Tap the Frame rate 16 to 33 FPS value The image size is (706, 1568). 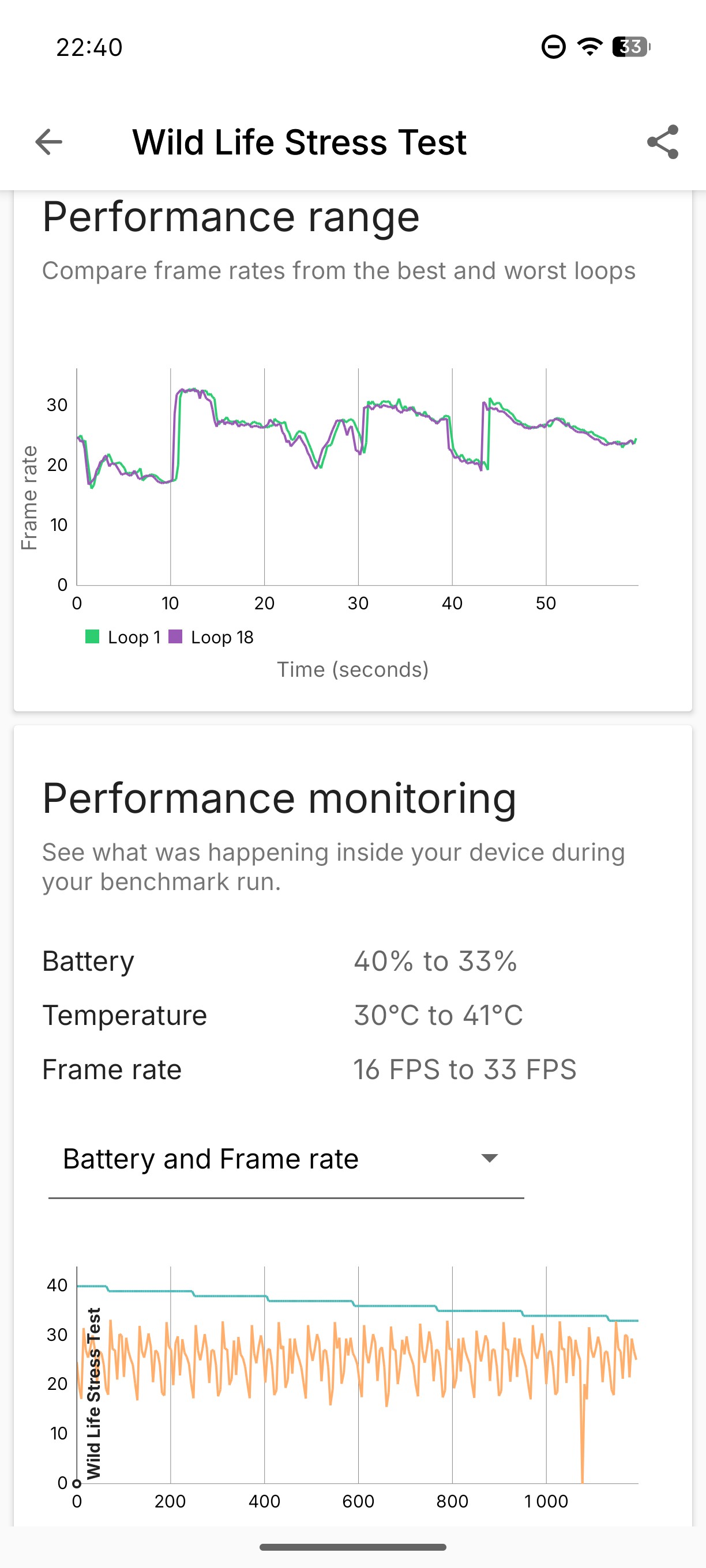click(464, 1069)
